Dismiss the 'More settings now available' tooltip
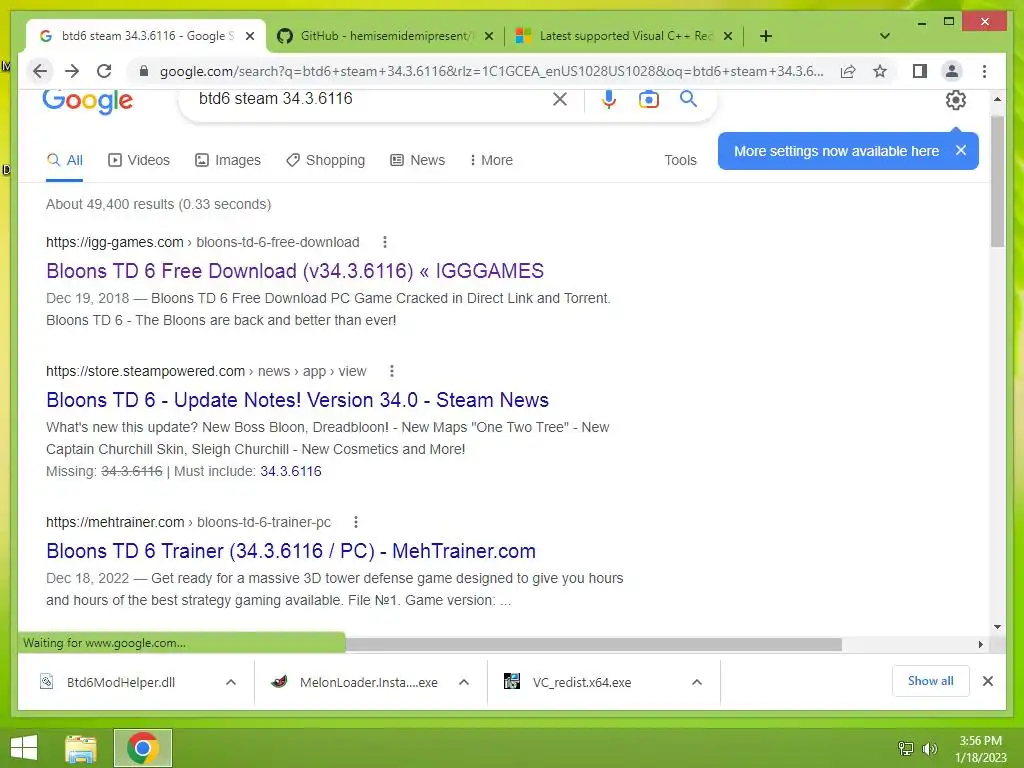This screenshot has height=768, width=1024. tap(961, 150)
